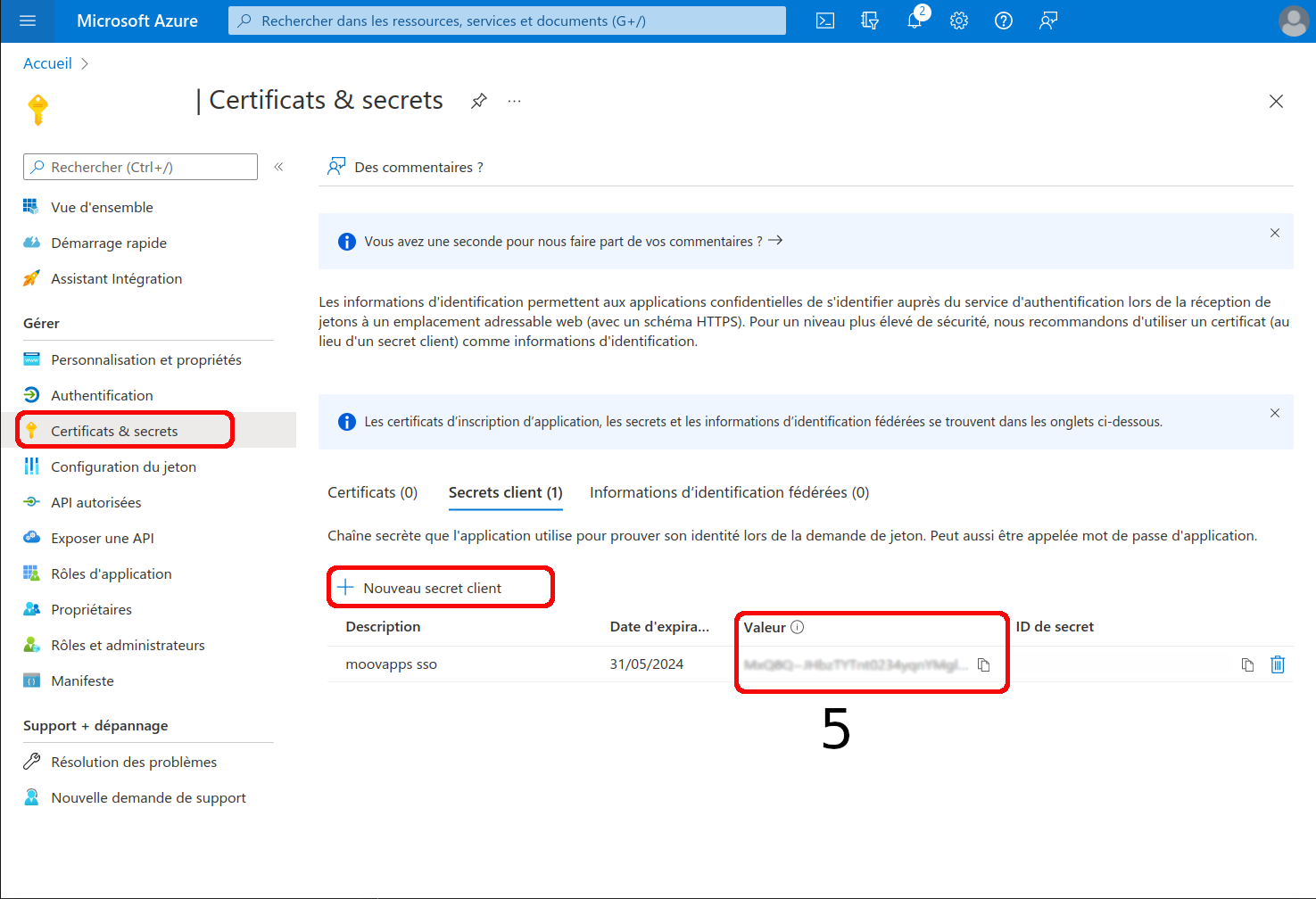Click the Démarrage rapide cloud icon
This screenshot has width=1316, height=899.
coord(31,243)
